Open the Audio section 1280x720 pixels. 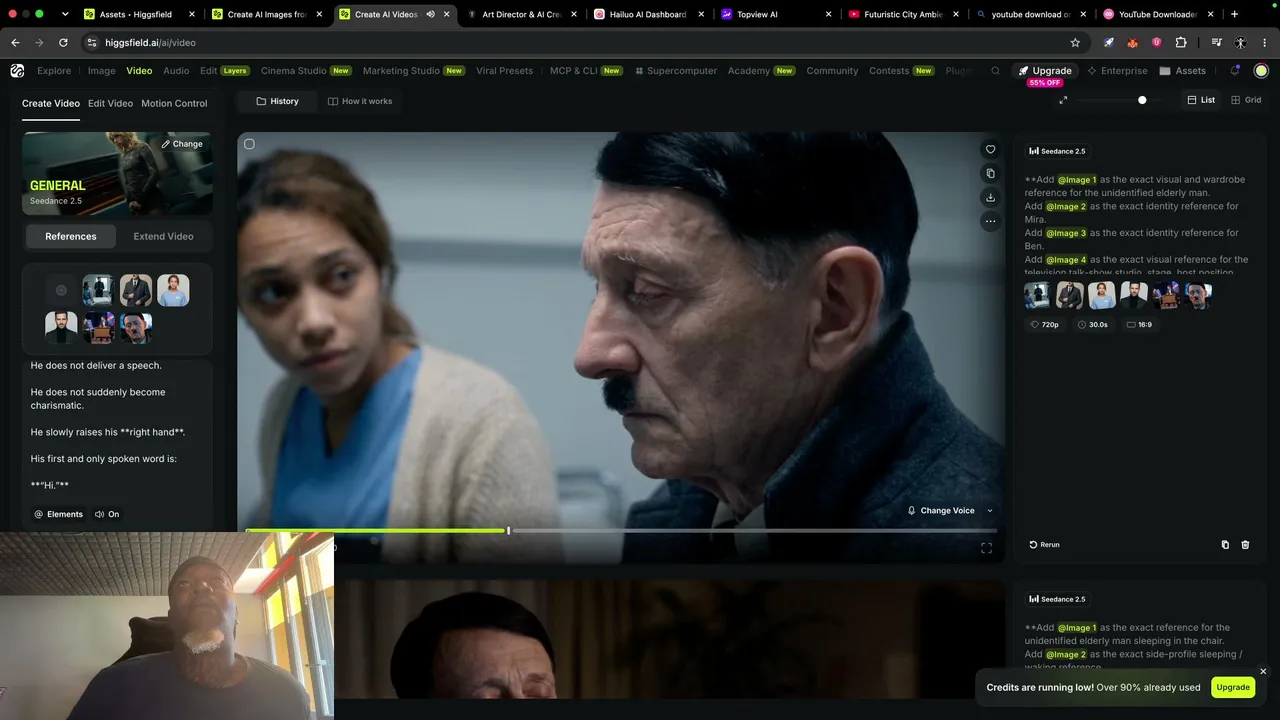[x=176, y=71]
